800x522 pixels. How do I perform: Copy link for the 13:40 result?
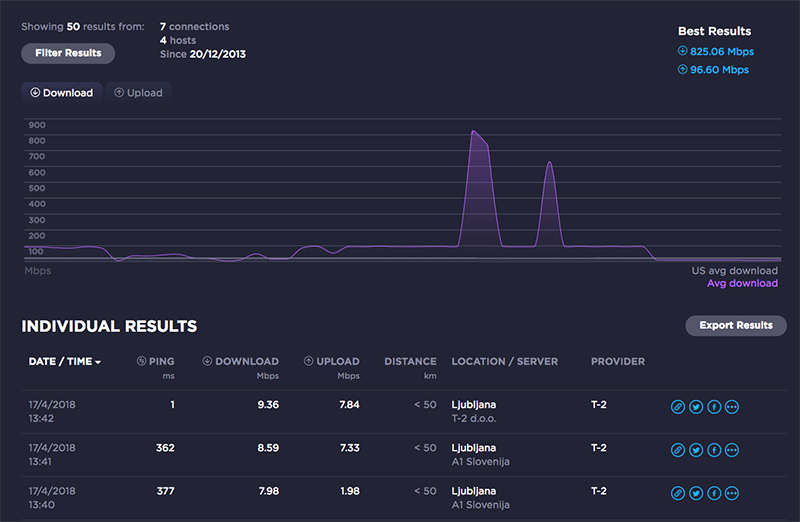pyautogui.click(x=677, y=493)
